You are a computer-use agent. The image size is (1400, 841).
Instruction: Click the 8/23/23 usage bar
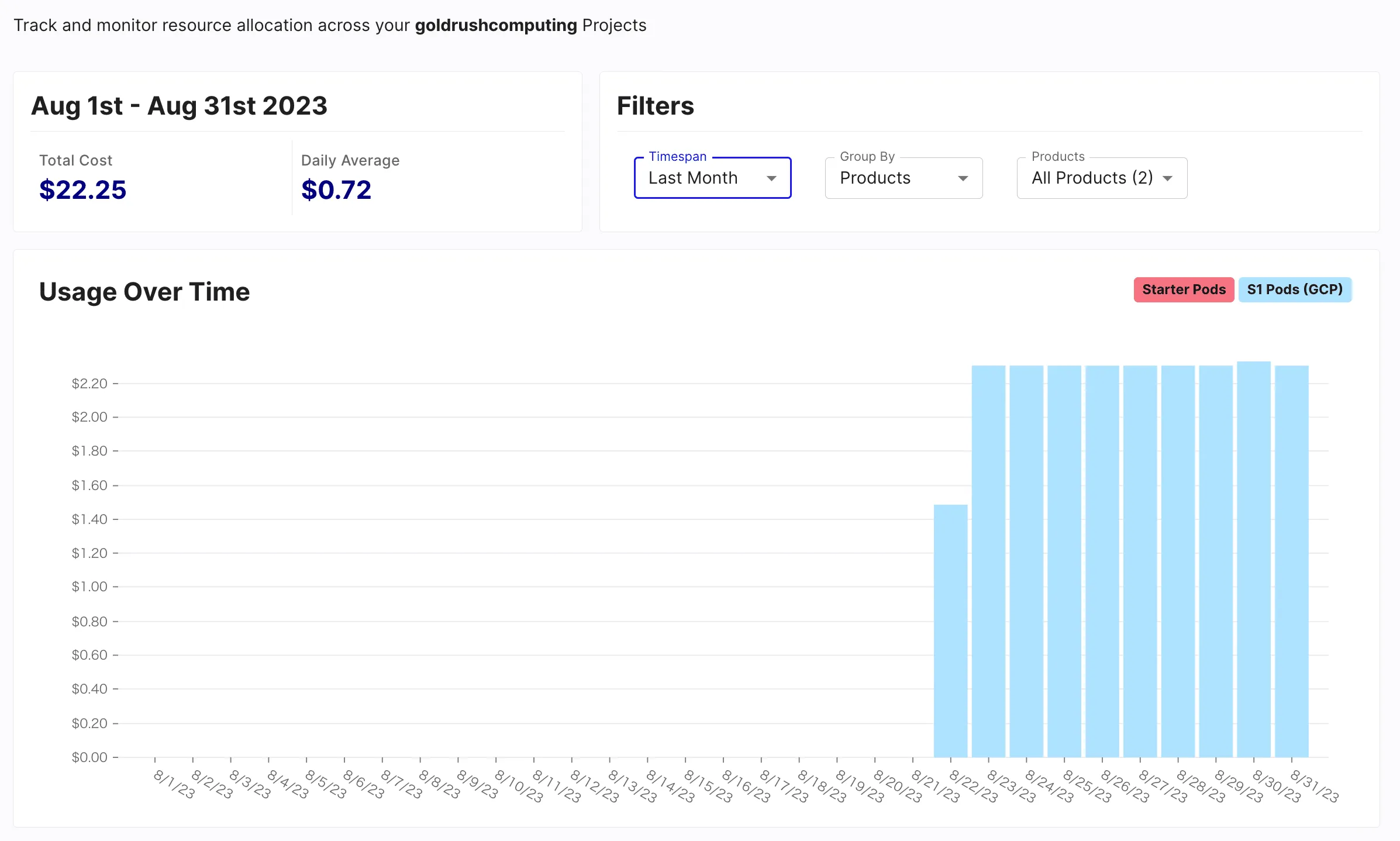pyautogui.click(x=988, y=561)
